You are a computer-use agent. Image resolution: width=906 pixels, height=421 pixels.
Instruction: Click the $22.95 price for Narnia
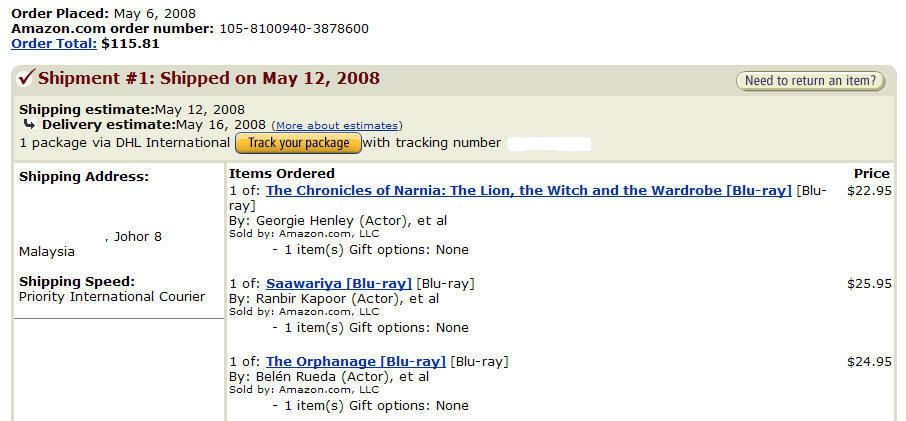[x=868, y=190]
